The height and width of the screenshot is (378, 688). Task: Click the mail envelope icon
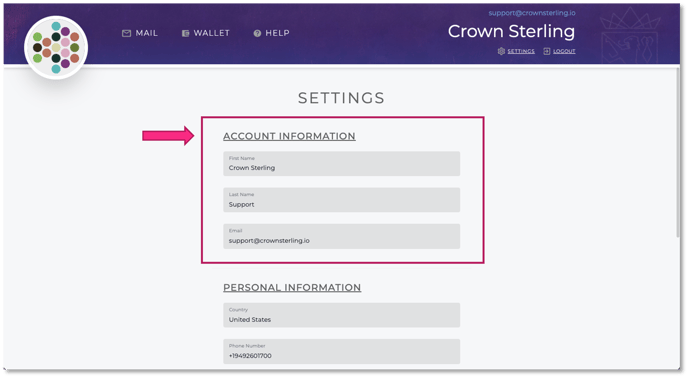[x=126, y=33]
